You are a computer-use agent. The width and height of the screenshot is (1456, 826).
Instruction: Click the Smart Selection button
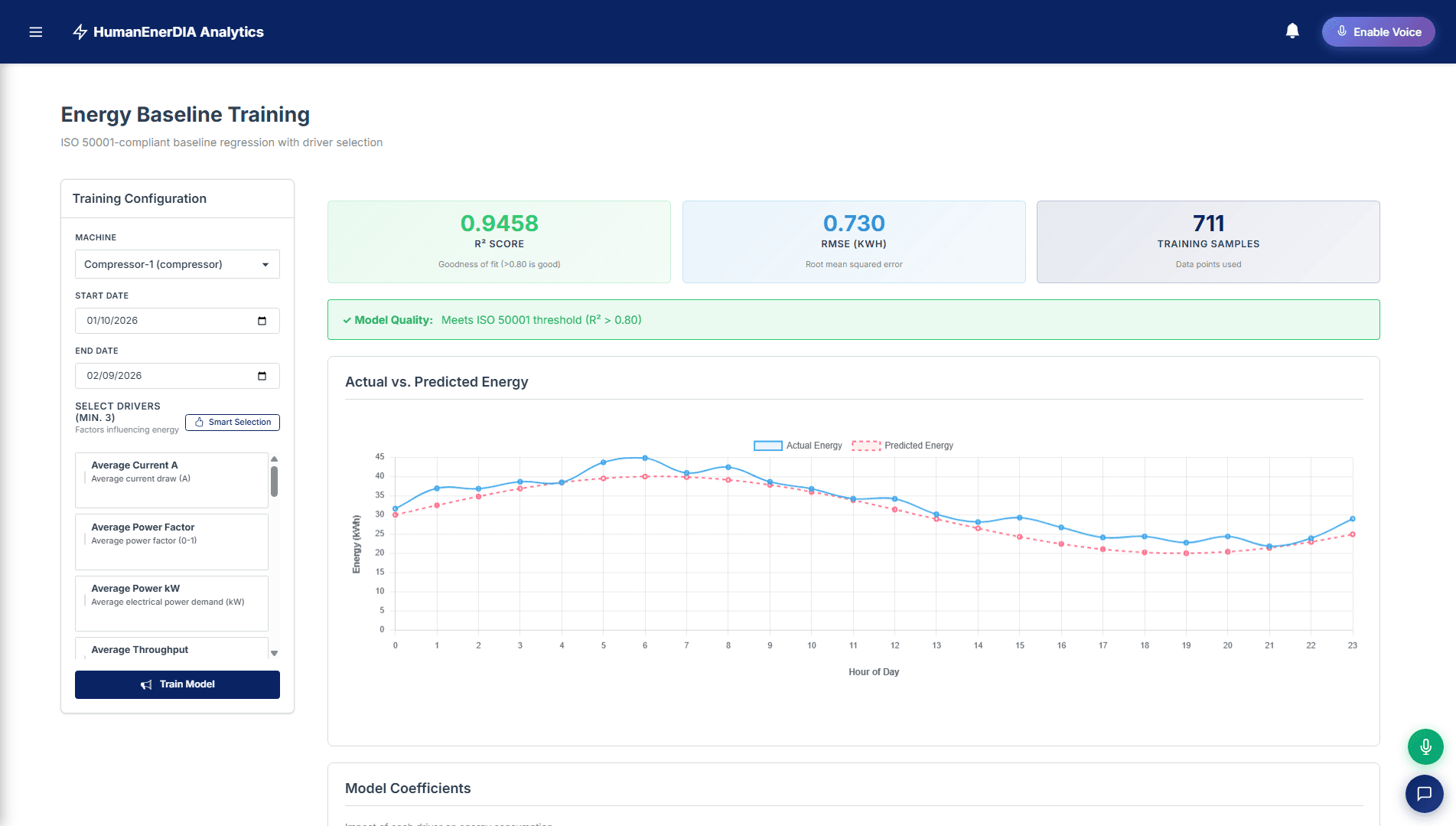click(232, 422)
